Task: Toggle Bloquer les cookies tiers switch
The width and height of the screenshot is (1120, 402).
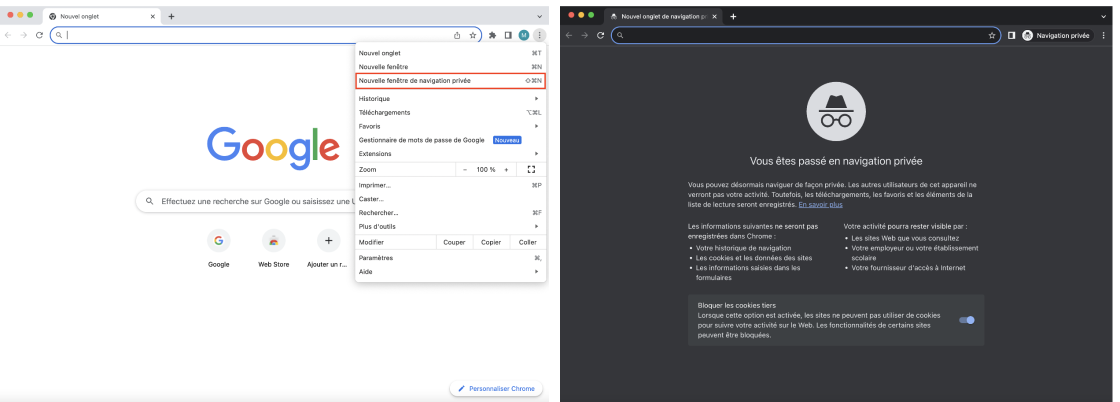Action: (966, 320)
